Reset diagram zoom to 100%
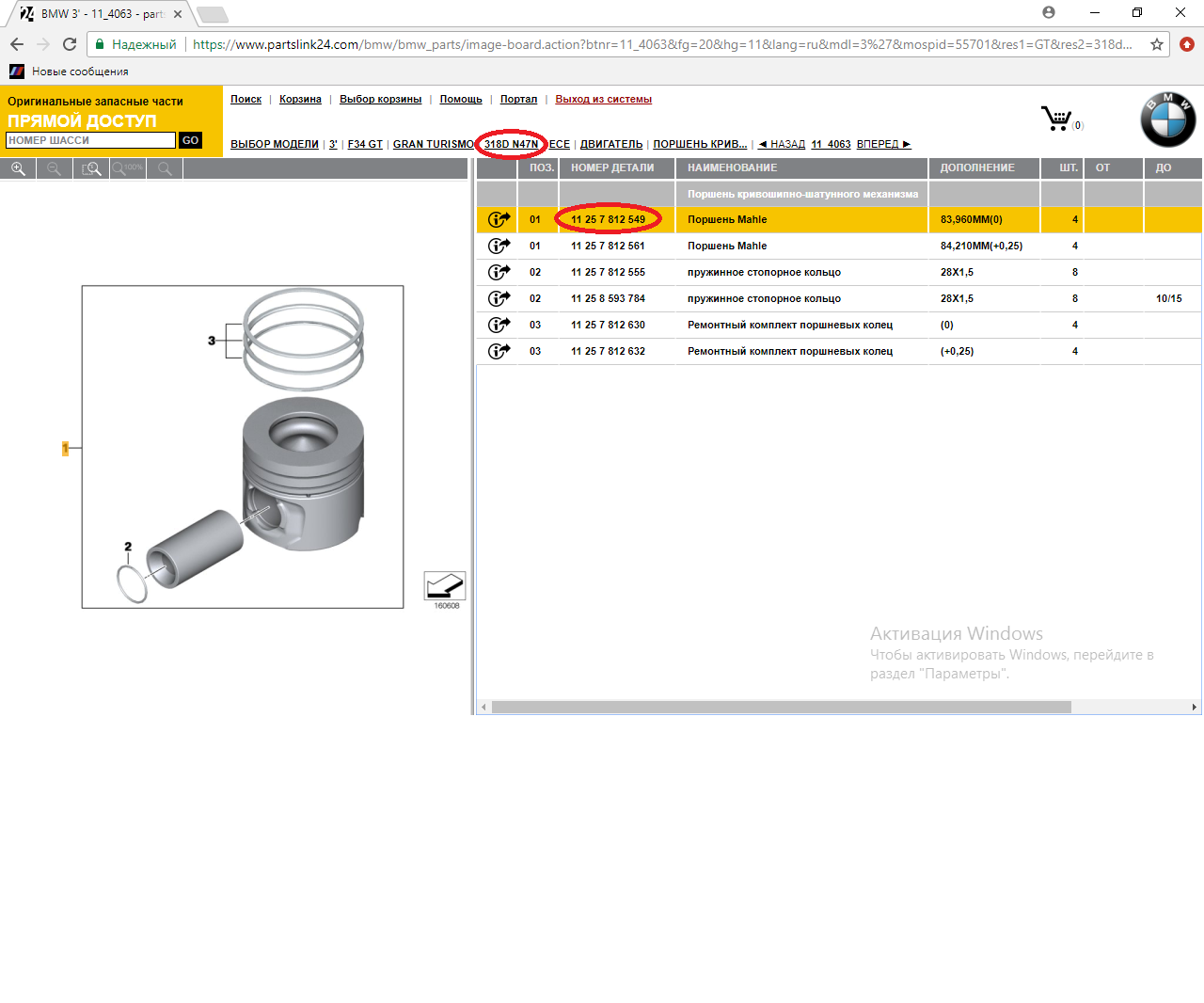Viewport: 1204px width, 1003px height. point(128,168)
